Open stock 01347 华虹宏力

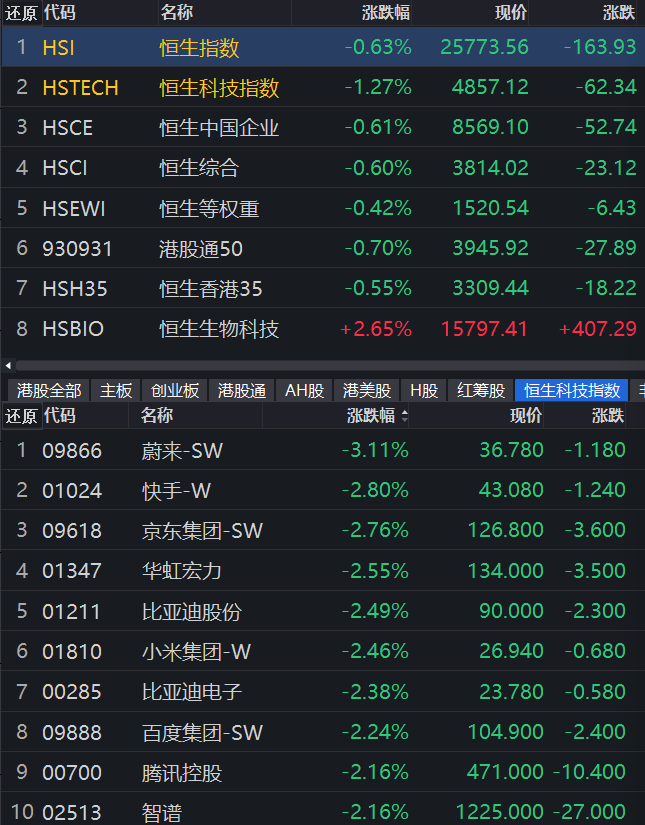click(x=322, y=570)
